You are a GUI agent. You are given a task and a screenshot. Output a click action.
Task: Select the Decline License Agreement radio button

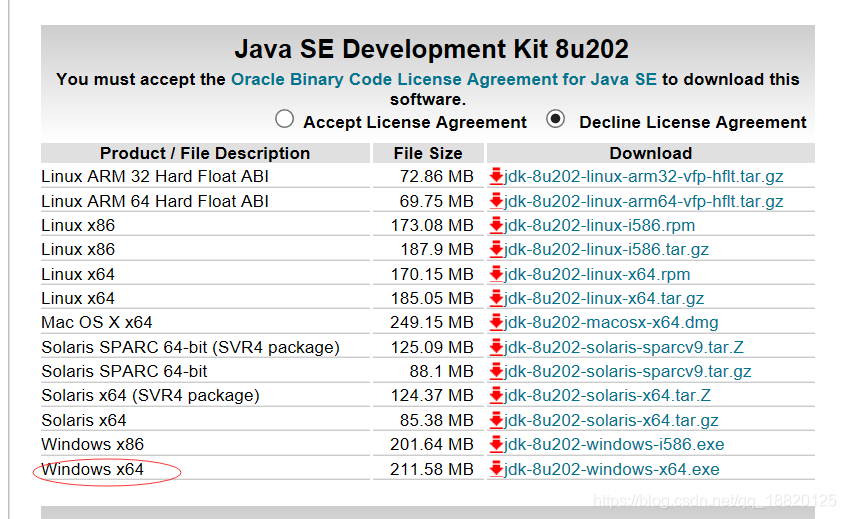point(555,119)
